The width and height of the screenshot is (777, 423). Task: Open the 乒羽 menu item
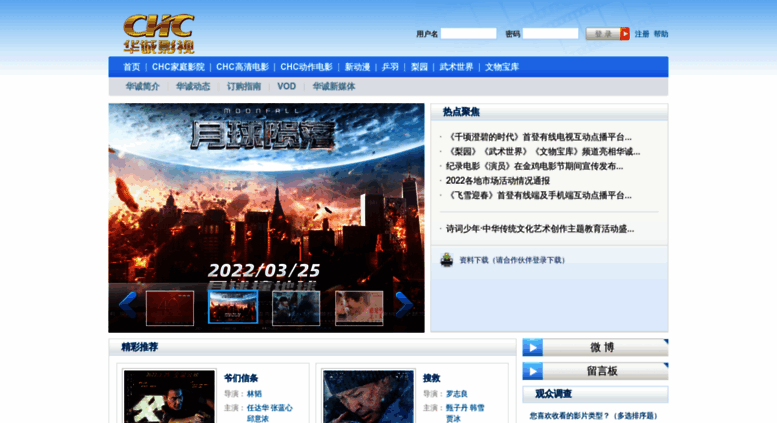pyautogui.click(x=390, y=67)
